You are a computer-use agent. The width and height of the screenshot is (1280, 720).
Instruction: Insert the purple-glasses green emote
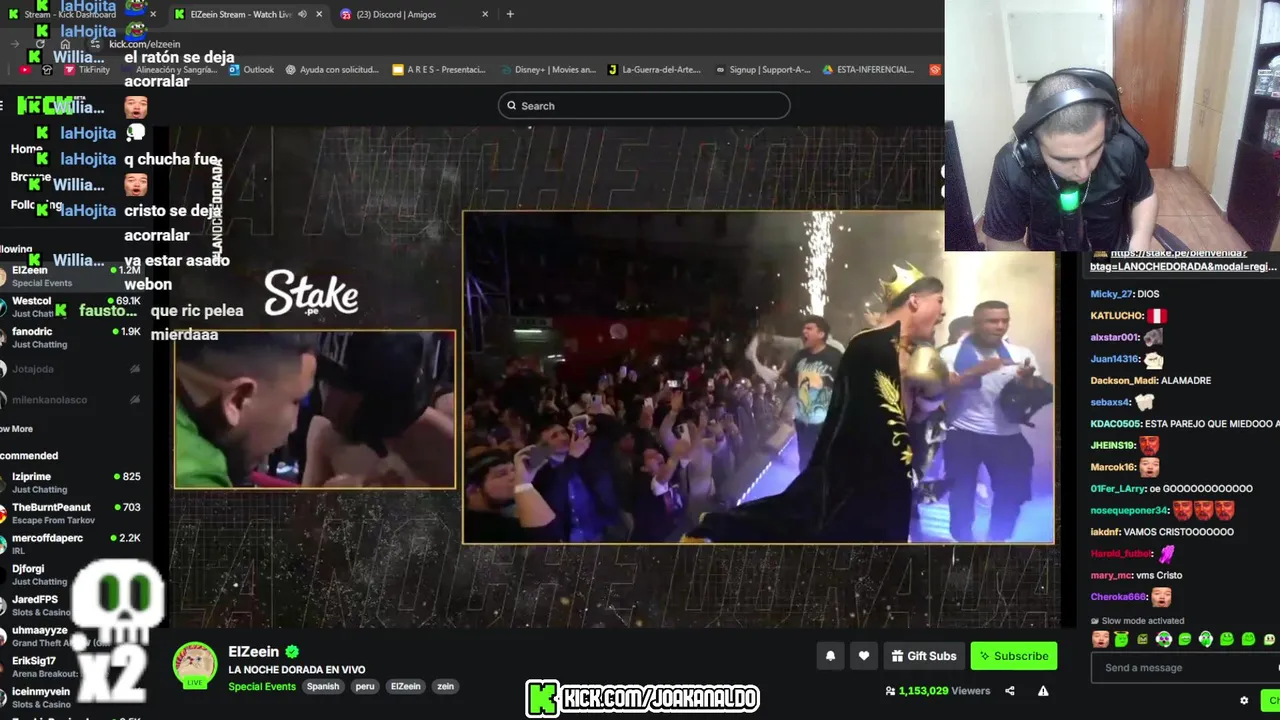pyautogui.click(x=1164, y=639)
